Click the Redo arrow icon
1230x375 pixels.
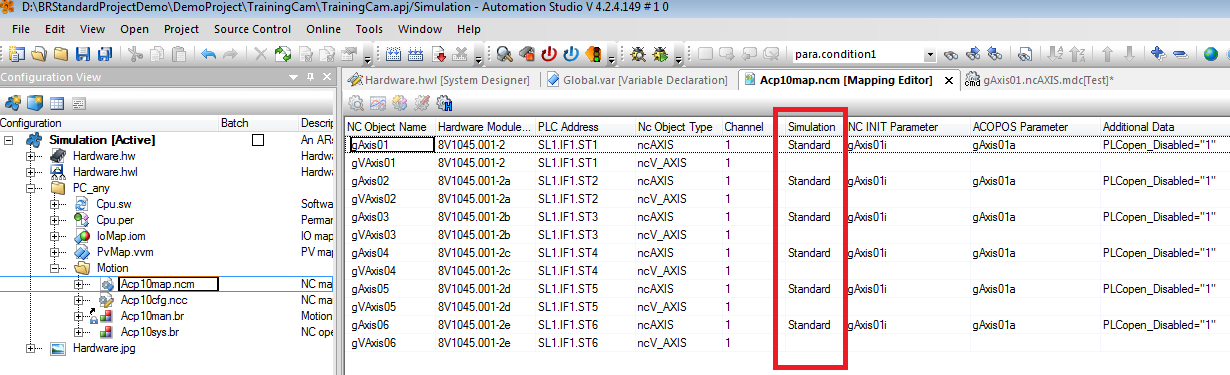coord(230,54)
